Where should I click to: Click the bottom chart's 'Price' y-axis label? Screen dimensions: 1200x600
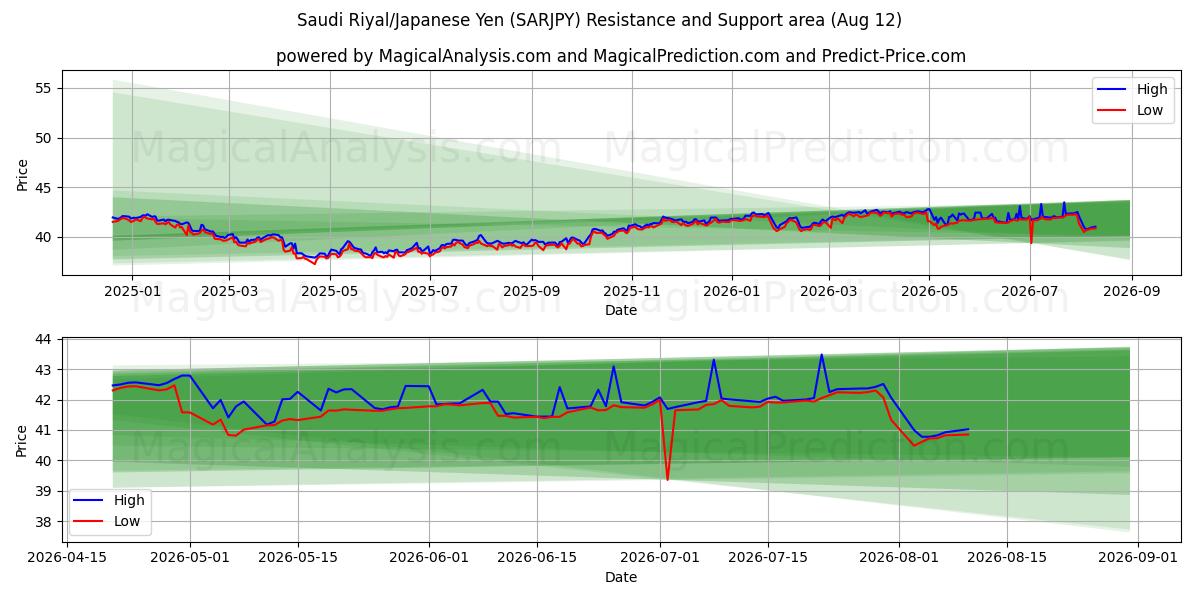click(x=22, y=440)
